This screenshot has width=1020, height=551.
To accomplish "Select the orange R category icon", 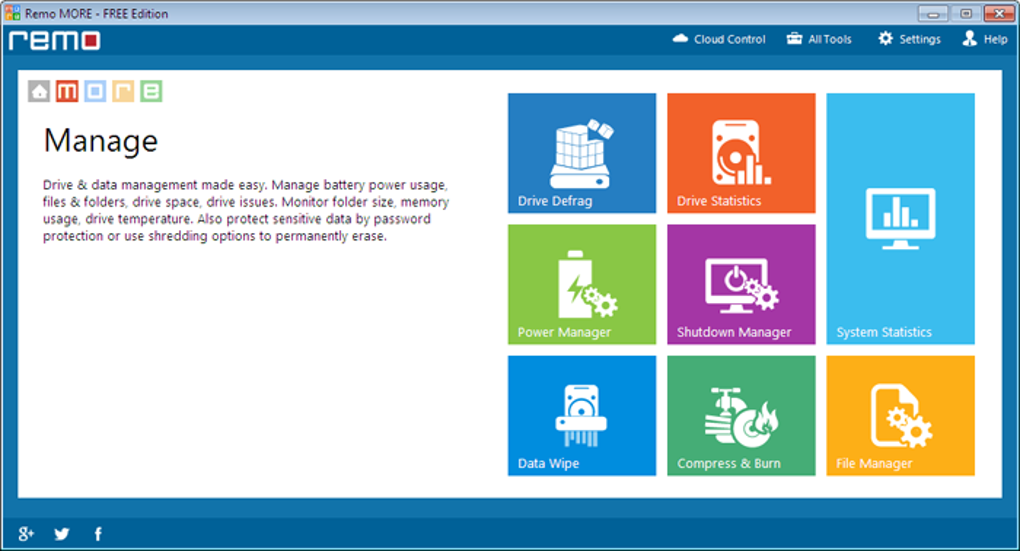I will click(123, 91).
